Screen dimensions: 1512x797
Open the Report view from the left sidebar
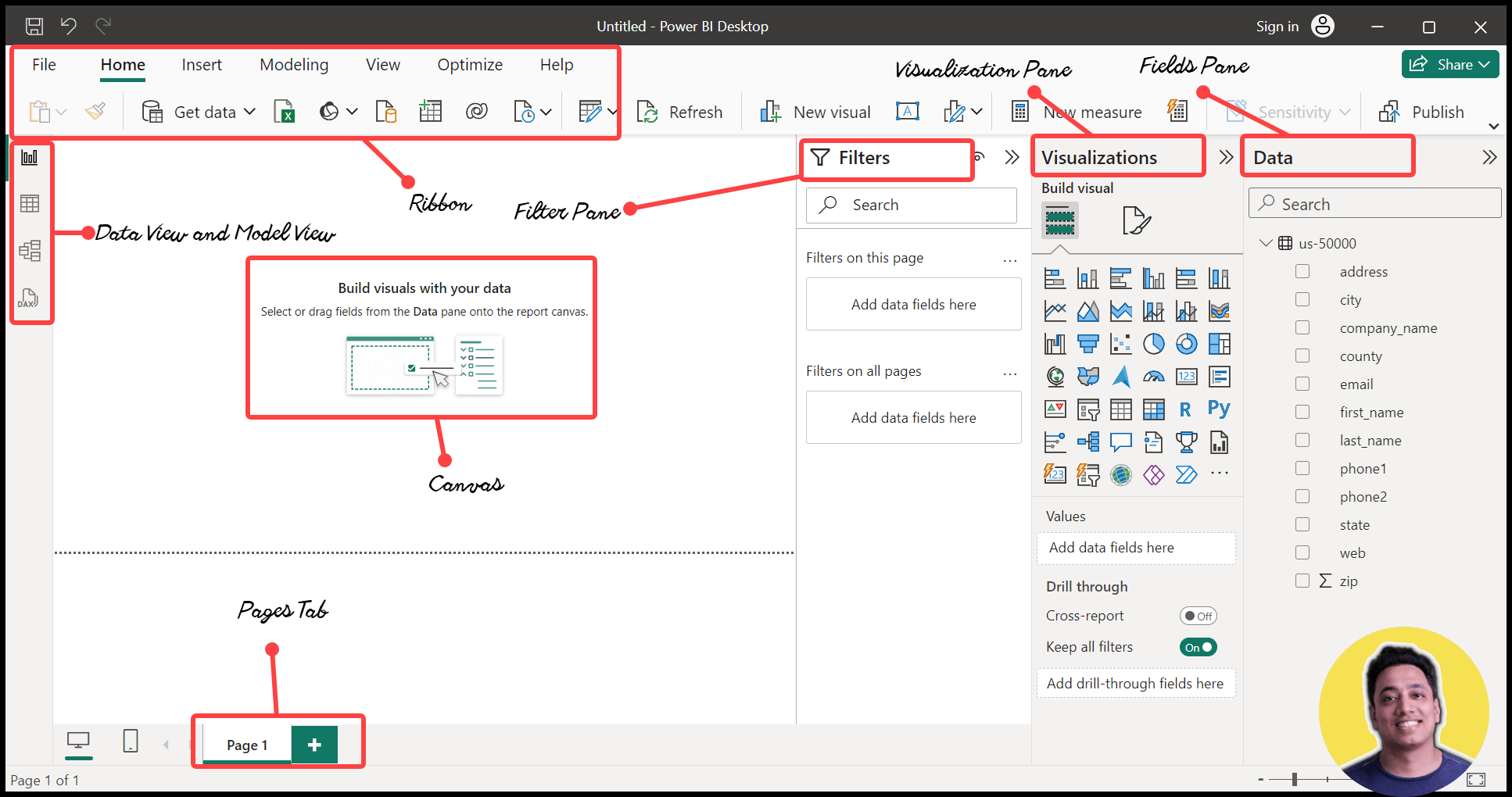(30, 157)
